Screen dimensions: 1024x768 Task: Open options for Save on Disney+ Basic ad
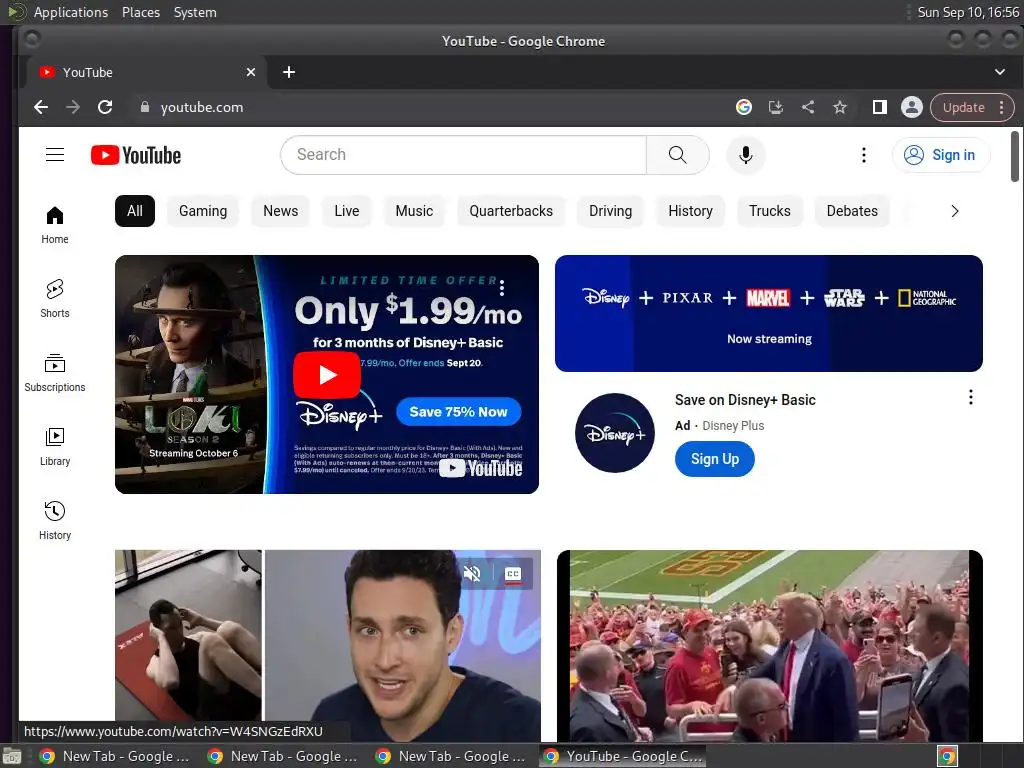(x=970, y=397)
